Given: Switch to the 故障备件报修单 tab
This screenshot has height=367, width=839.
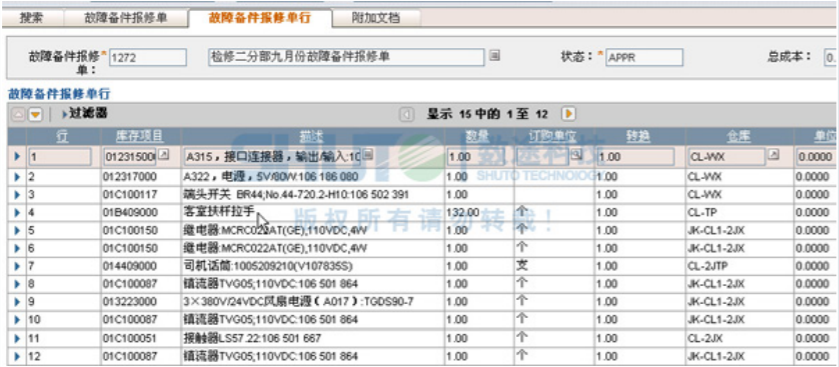Looking at the screenshot, I should [126, 18].
